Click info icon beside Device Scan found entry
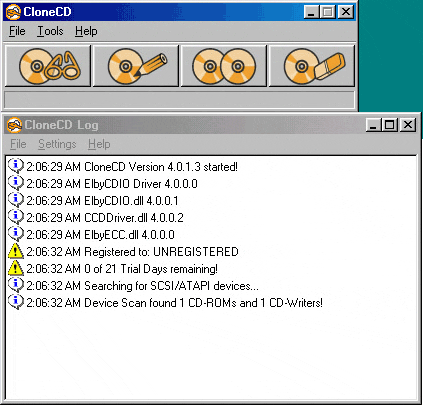Image resolution: width=423 pixels, height=405 pixels. (x=16, y=302)
